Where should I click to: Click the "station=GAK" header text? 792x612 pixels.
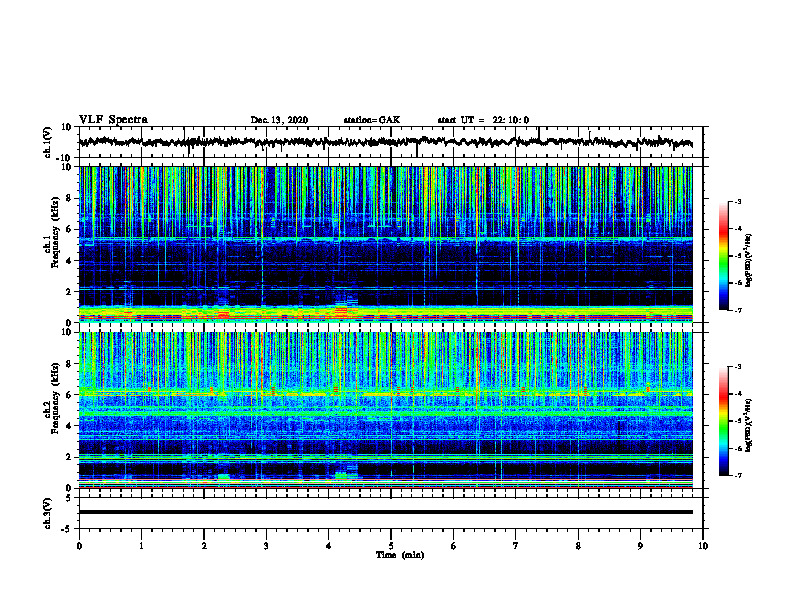coord(372,120)
